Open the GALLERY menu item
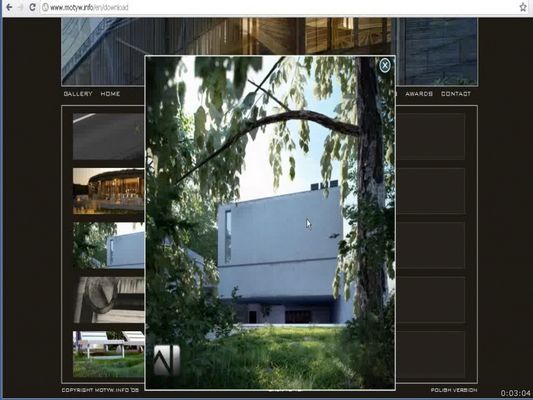 pyautogui.click(x=78, y=93)
